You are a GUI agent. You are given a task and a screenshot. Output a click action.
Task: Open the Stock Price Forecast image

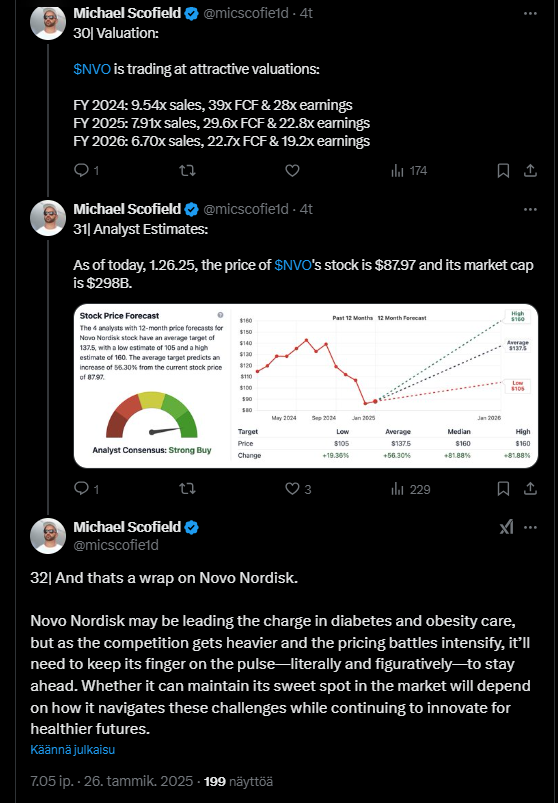point(306,386)
